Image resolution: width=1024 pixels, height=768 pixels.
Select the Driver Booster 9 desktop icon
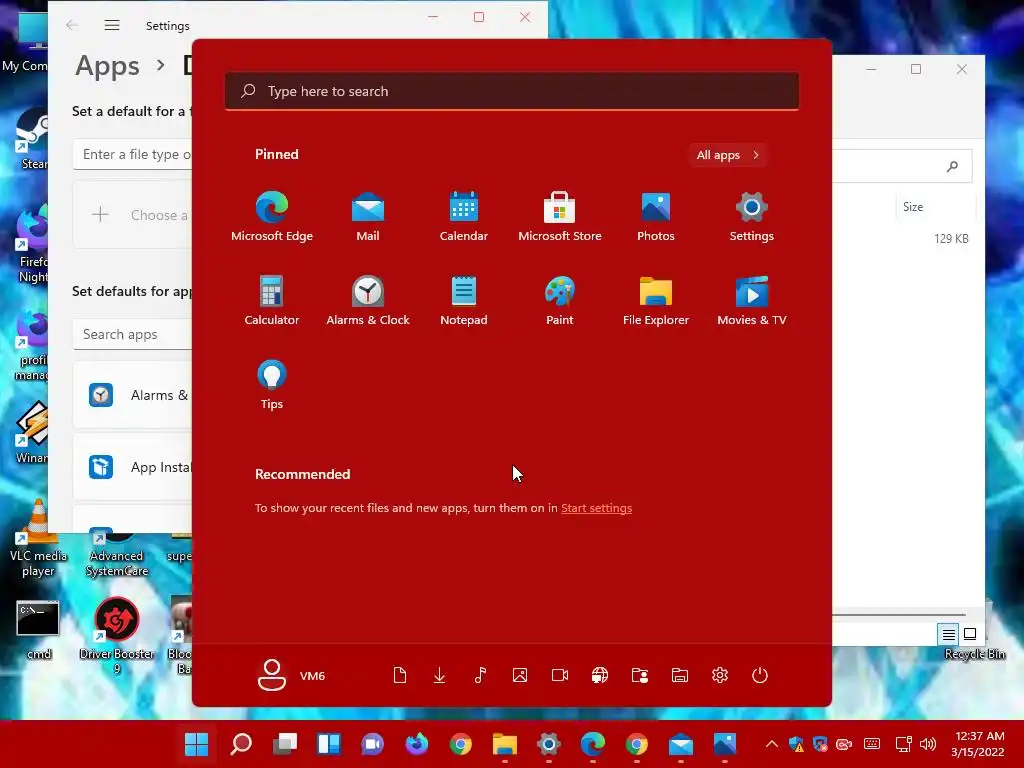(x=117, y=635)
